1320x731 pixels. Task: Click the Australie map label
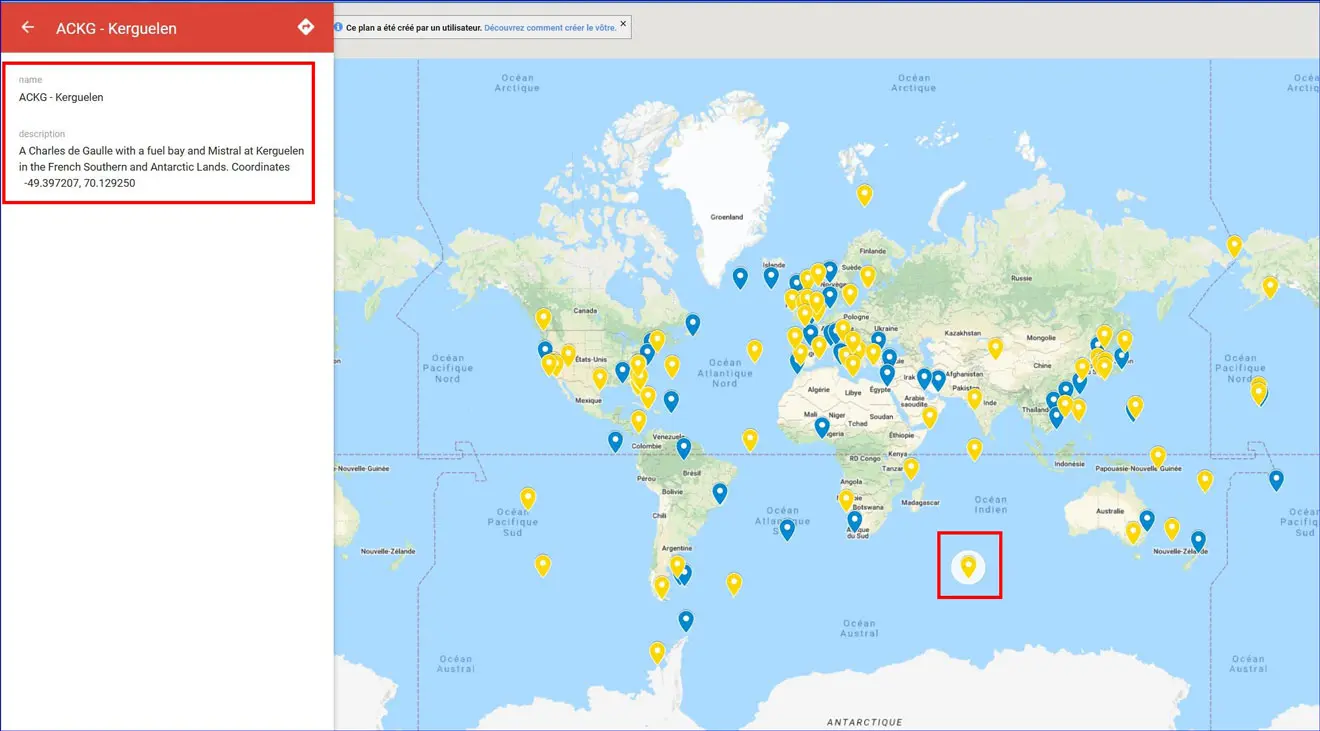tap(1110, 511)
